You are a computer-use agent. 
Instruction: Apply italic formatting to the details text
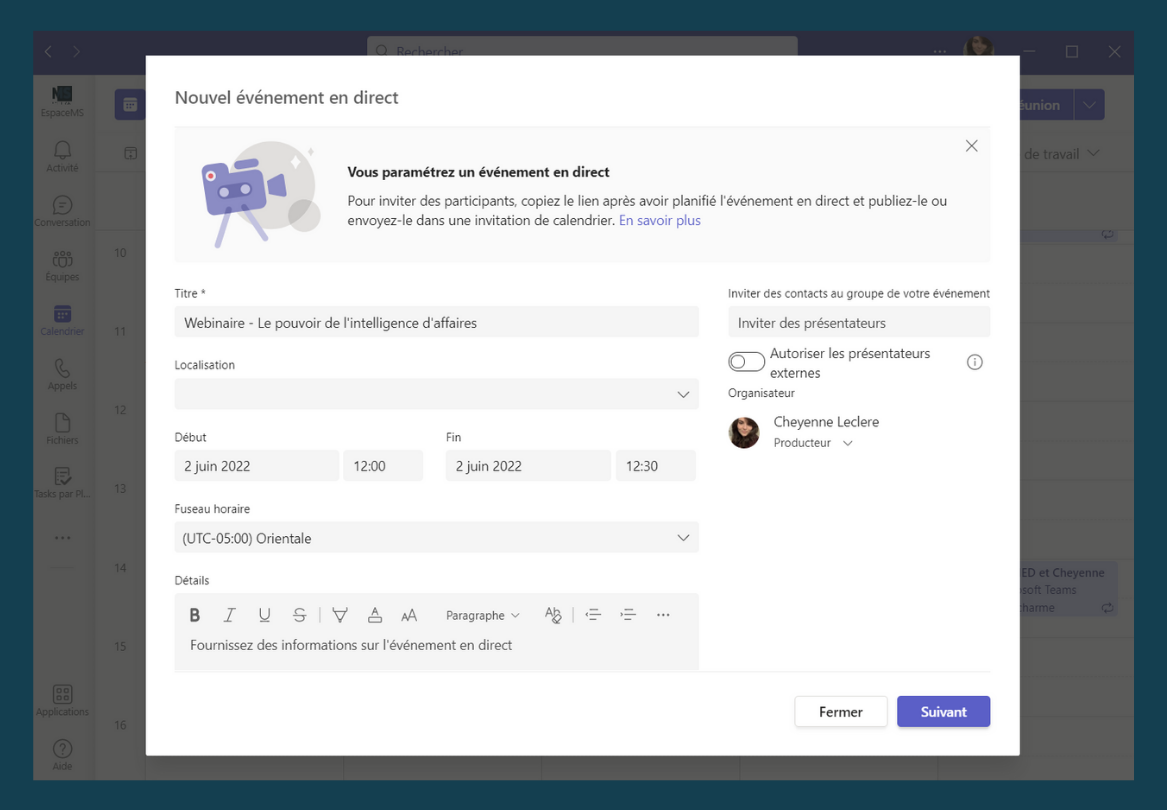[229, 614]
